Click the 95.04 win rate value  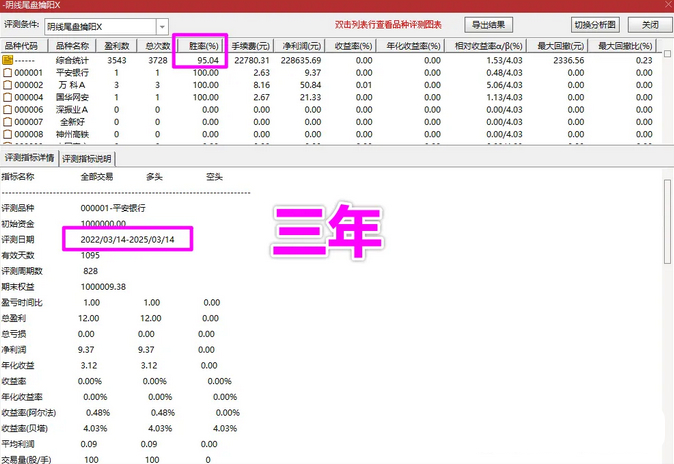[208, 60]
